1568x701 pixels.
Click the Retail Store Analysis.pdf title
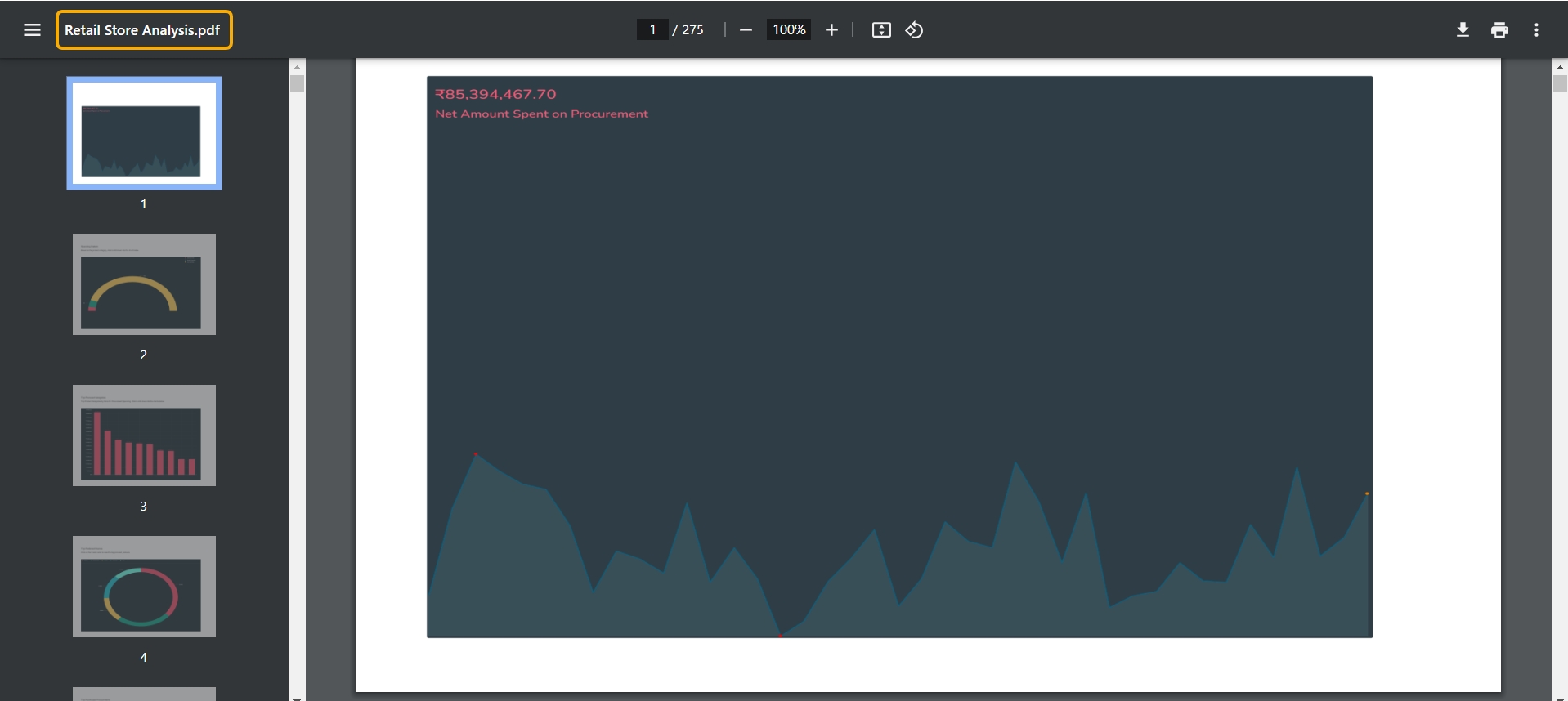(143, 30)
